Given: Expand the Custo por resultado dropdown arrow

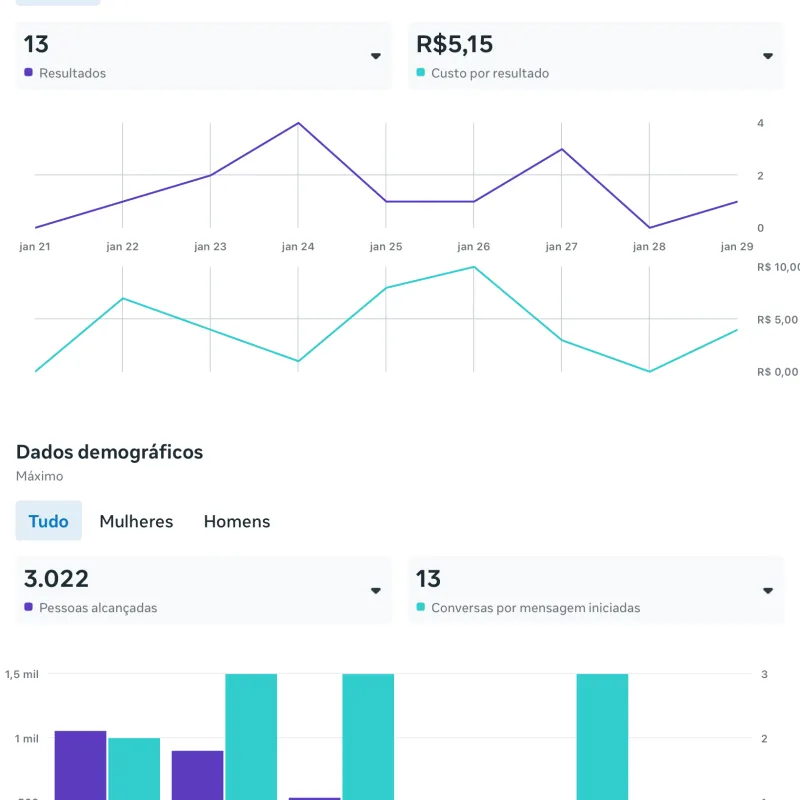Looking at the screenshot, I should (768, 56).
